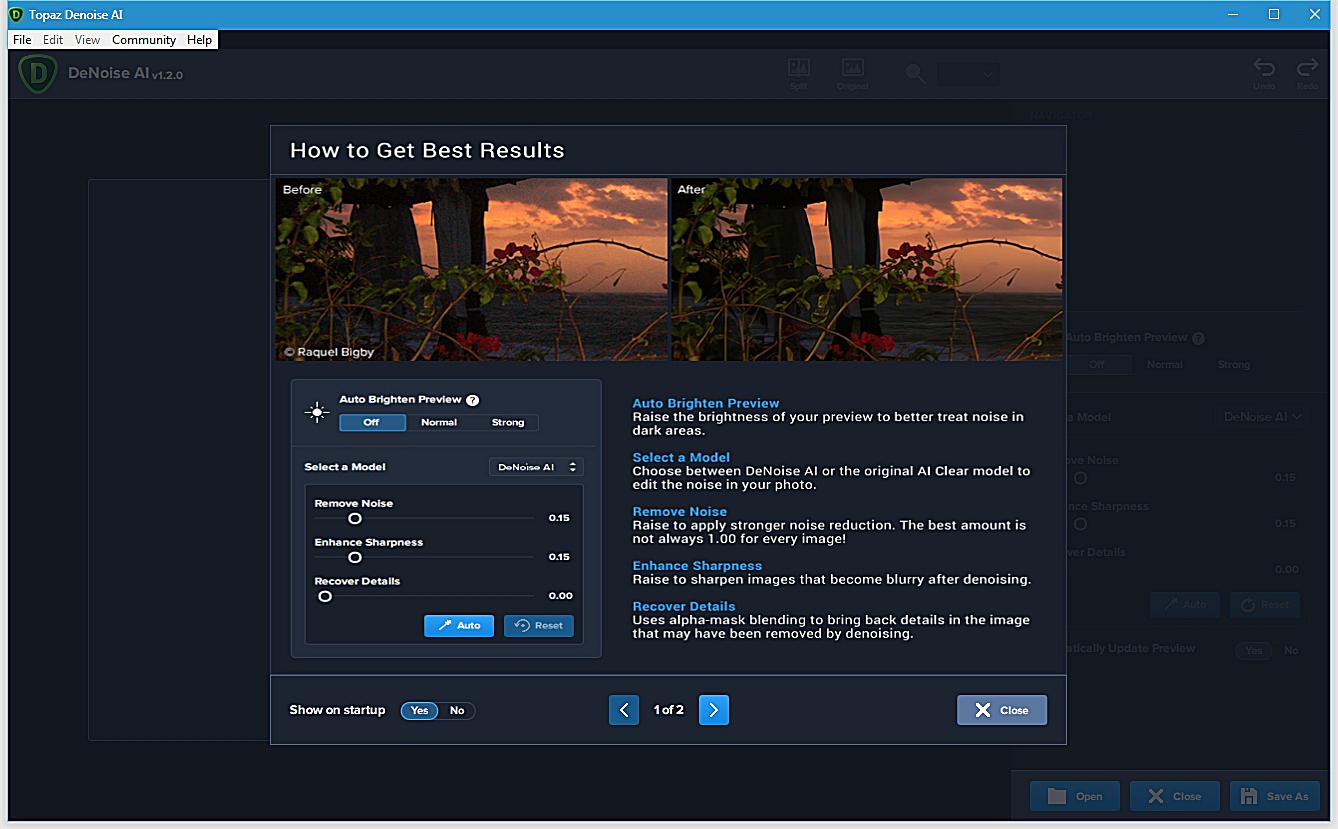Click the blue "Remove Noise" heading
Screen dimensions: 1338x829
680,512
